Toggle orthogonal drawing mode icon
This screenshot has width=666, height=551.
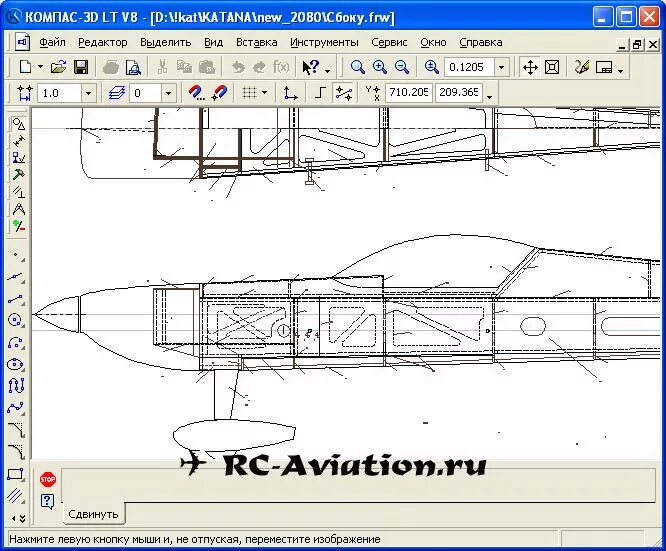320,93
